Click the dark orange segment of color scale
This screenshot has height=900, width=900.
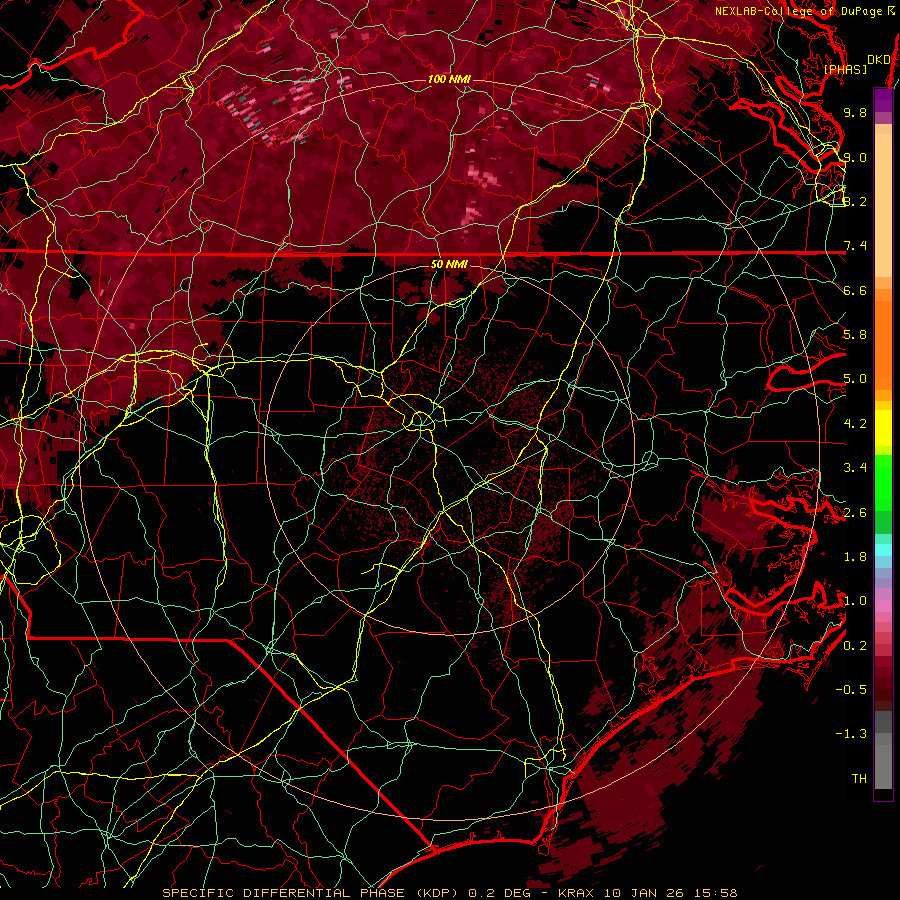point(883,344)
